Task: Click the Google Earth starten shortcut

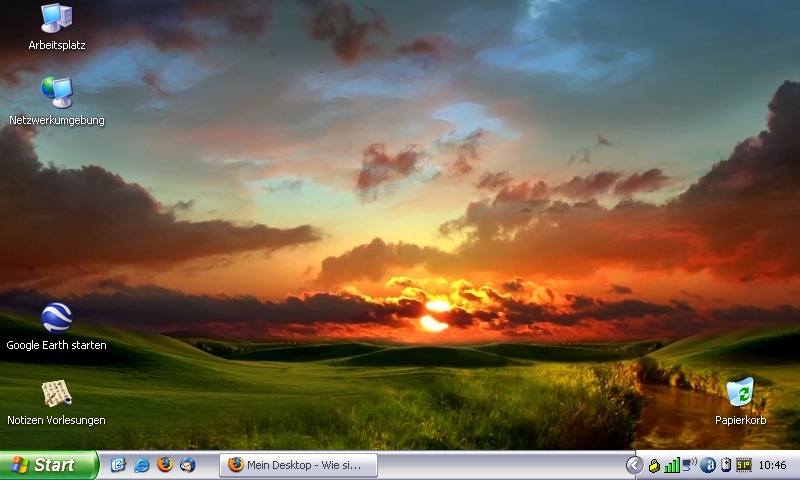Action: click(x=56, y=318)
